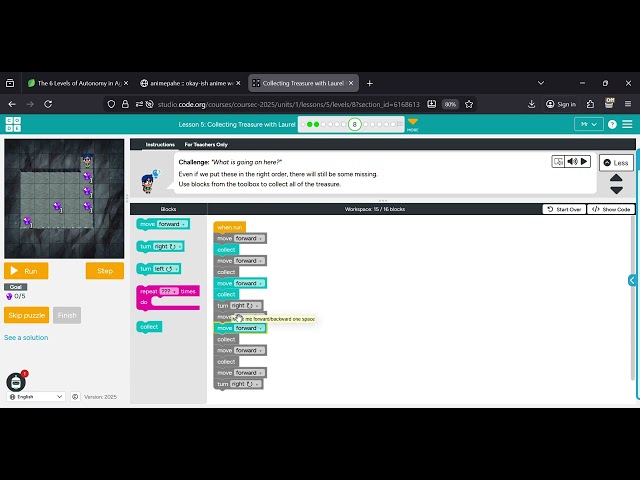Click the lesson-end flag icon in the progress bar
640x480 pixels.
click(x=400, y=124)
